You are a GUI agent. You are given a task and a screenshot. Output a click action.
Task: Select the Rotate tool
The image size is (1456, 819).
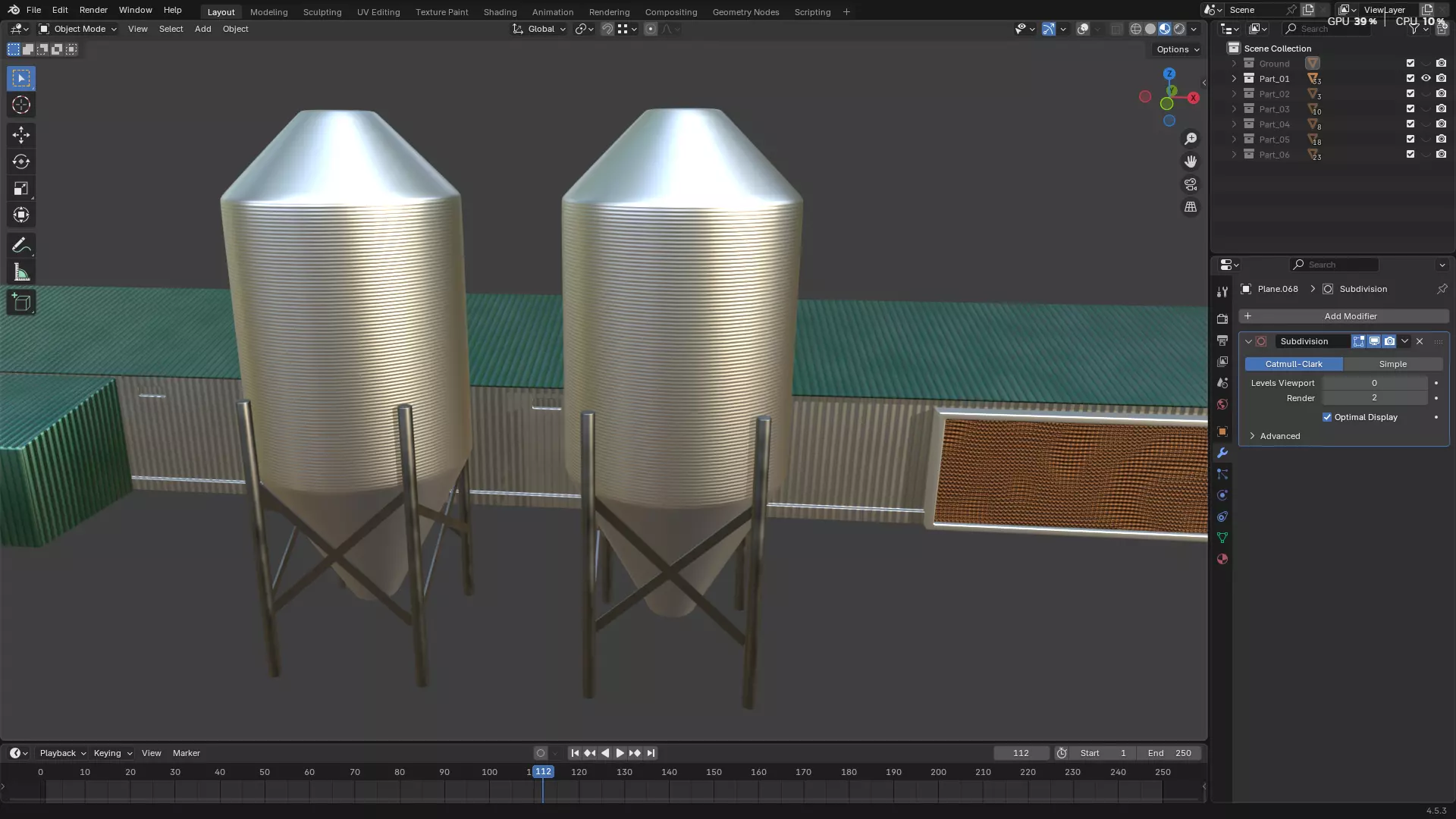[21, 162]
